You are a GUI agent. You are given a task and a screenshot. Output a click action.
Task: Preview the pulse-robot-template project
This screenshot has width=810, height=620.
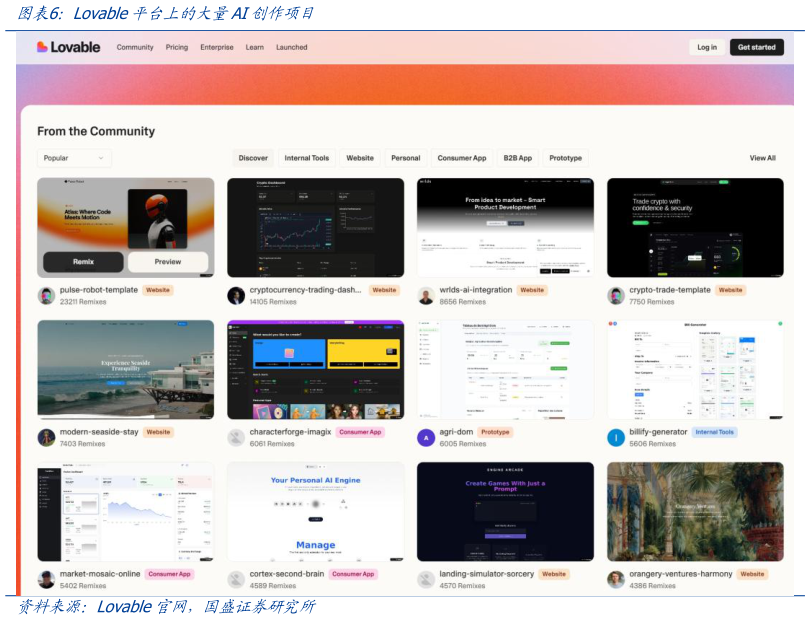[x=168, y=262]
